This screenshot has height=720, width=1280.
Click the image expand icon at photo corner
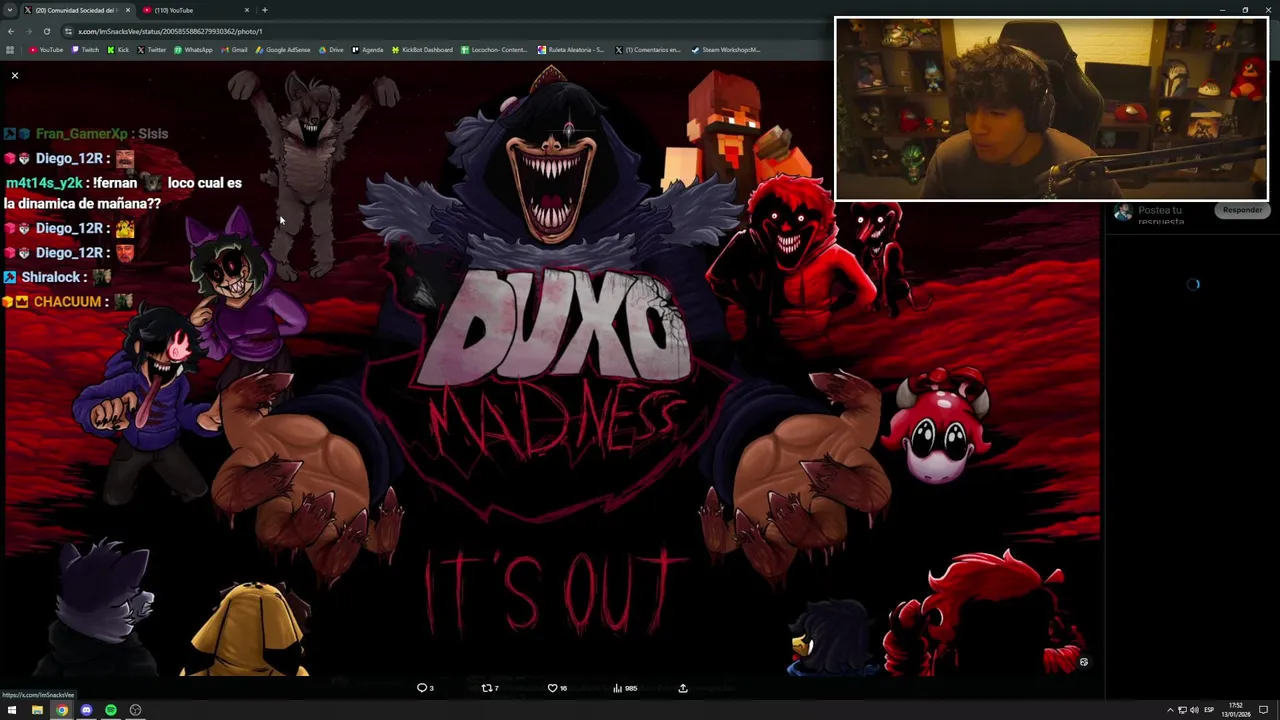tap(1083, 662)
